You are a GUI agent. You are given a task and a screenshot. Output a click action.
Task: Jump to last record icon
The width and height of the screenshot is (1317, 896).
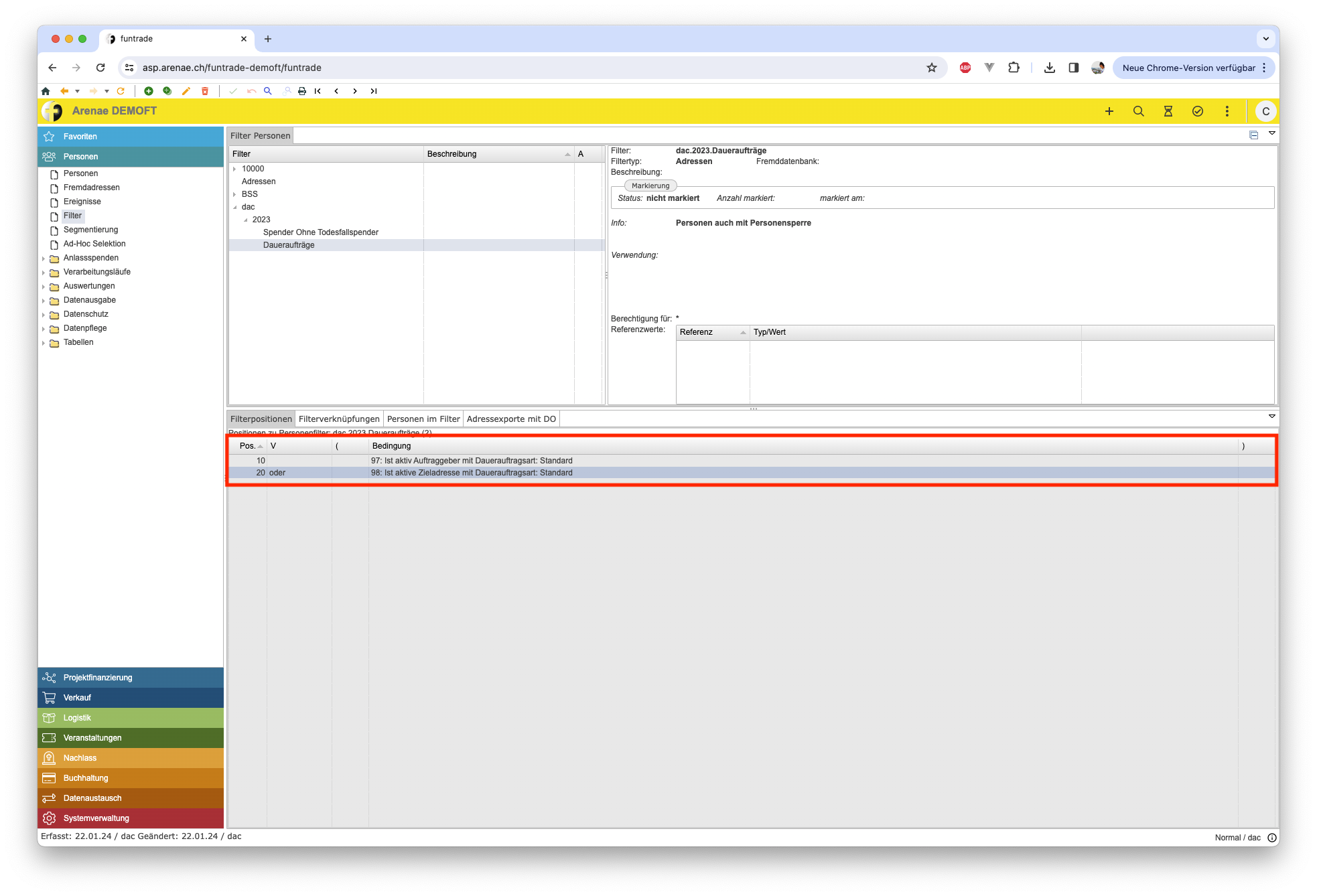tap(374, 91)
